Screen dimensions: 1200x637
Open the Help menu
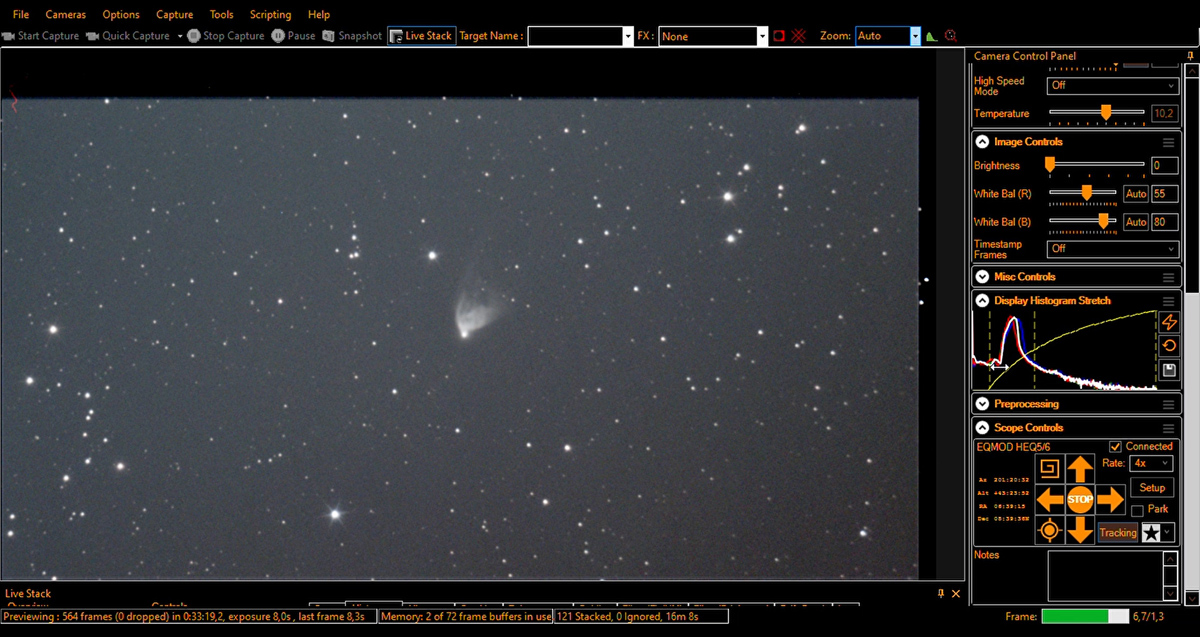coord(319,15)
